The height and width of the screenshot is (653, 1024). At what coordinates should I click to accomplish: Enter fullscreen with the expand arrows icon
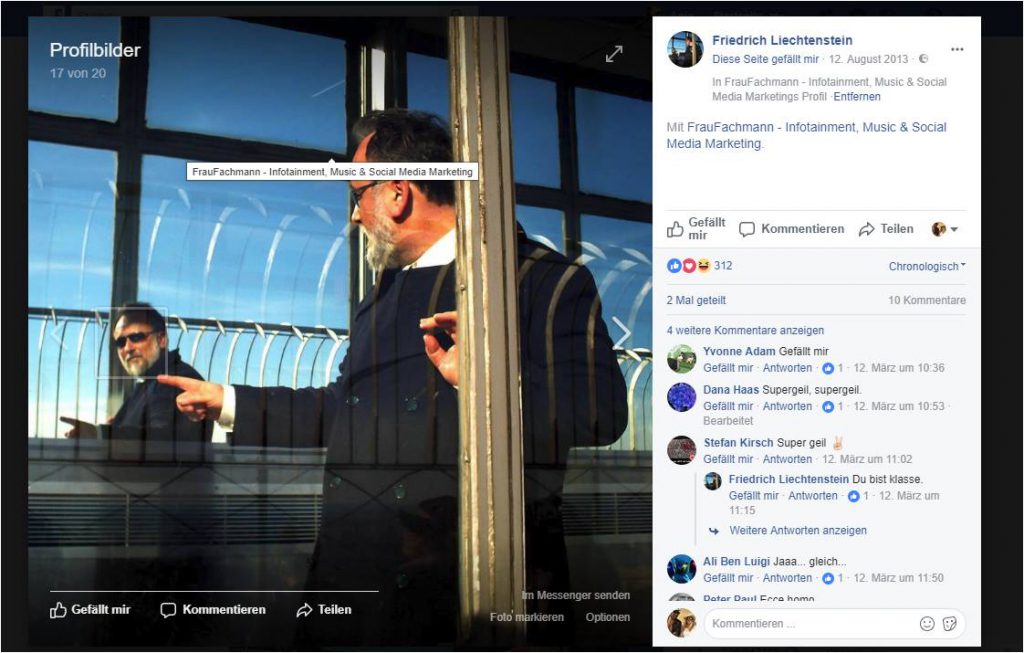click(614, 54)
